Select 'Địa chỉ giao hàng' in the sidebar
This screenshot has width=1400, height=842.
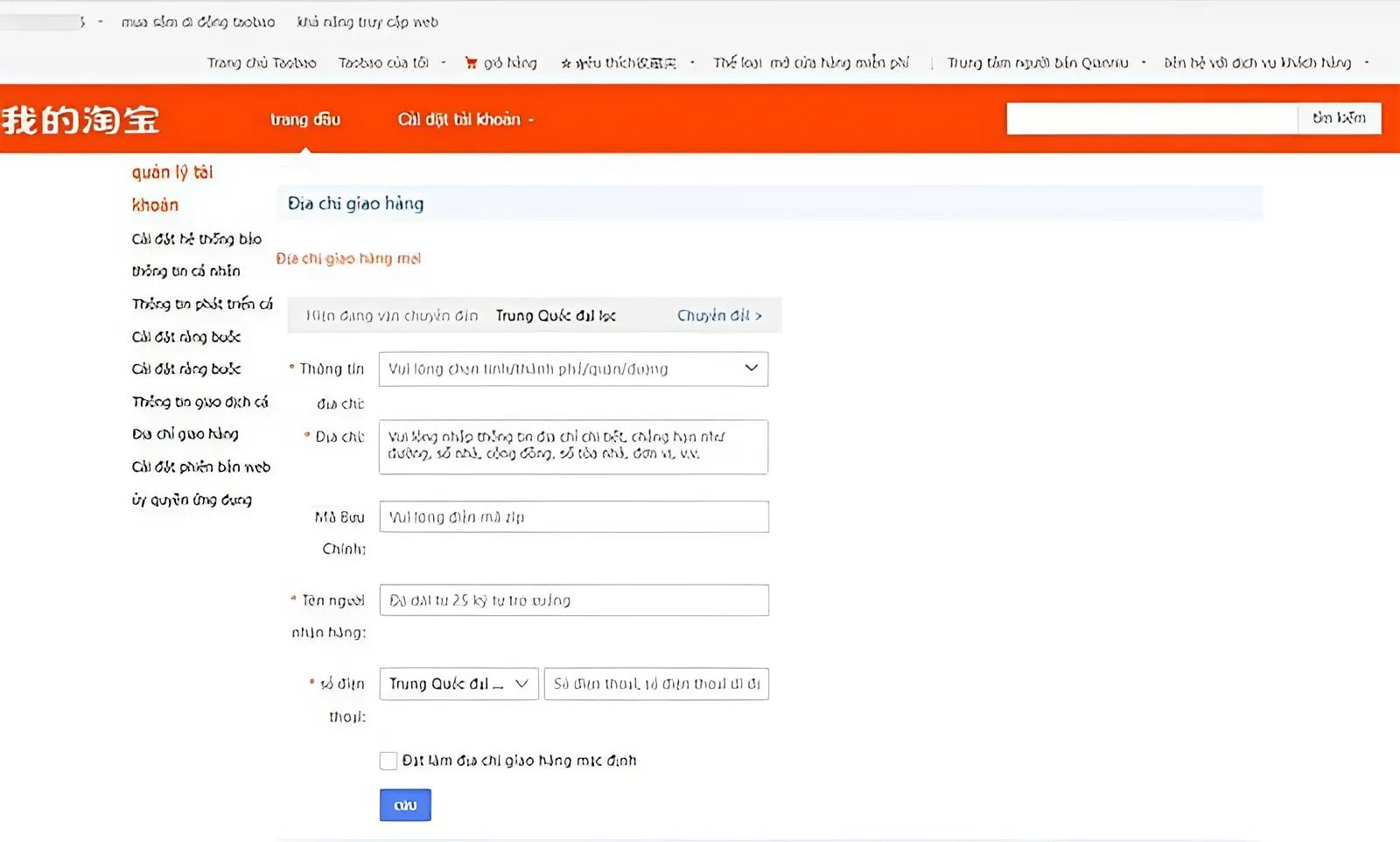pos(185,434)
